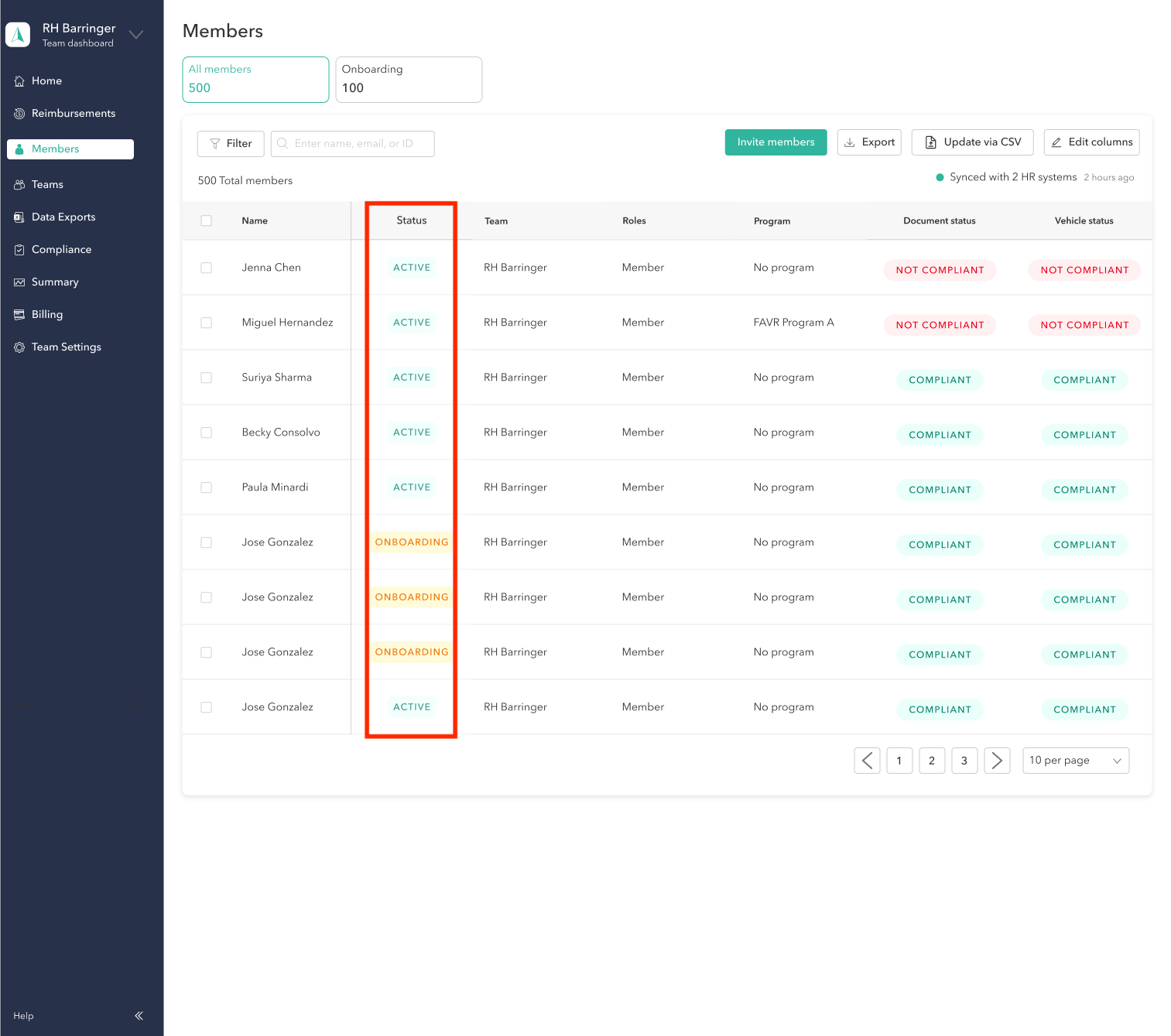Check the box for Jenna Chen
The height and width of the screenshot is (1036, 1171).
pyautogui.click(x=206, y=268)
